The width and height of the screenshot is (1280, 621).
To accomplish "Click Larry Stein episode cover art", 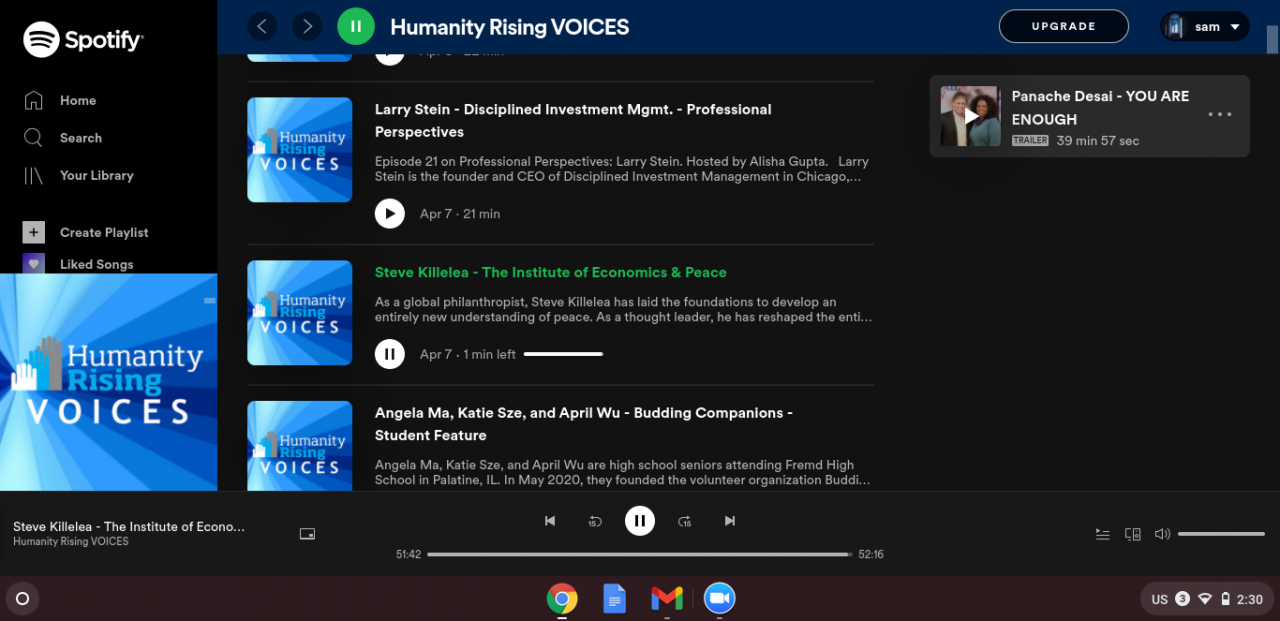I will 300,149.
